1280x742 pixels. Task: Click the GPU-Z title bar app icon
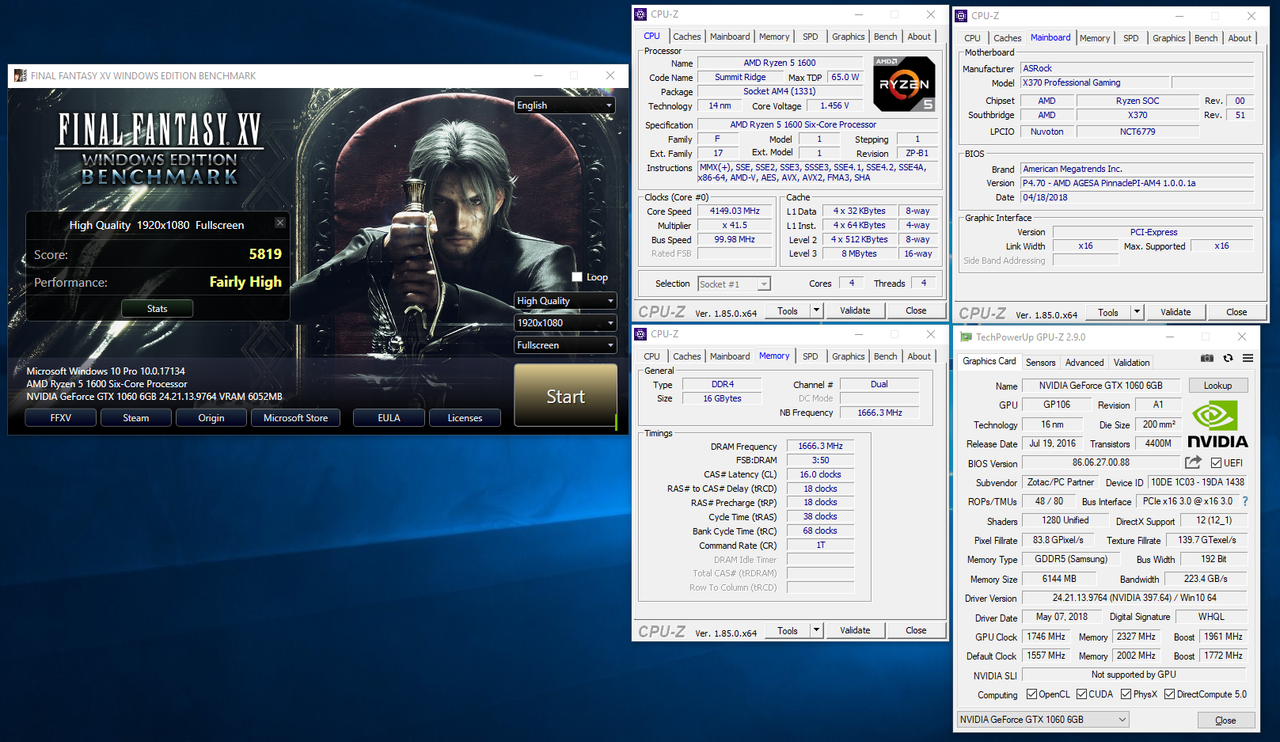(x=966, y=337)
